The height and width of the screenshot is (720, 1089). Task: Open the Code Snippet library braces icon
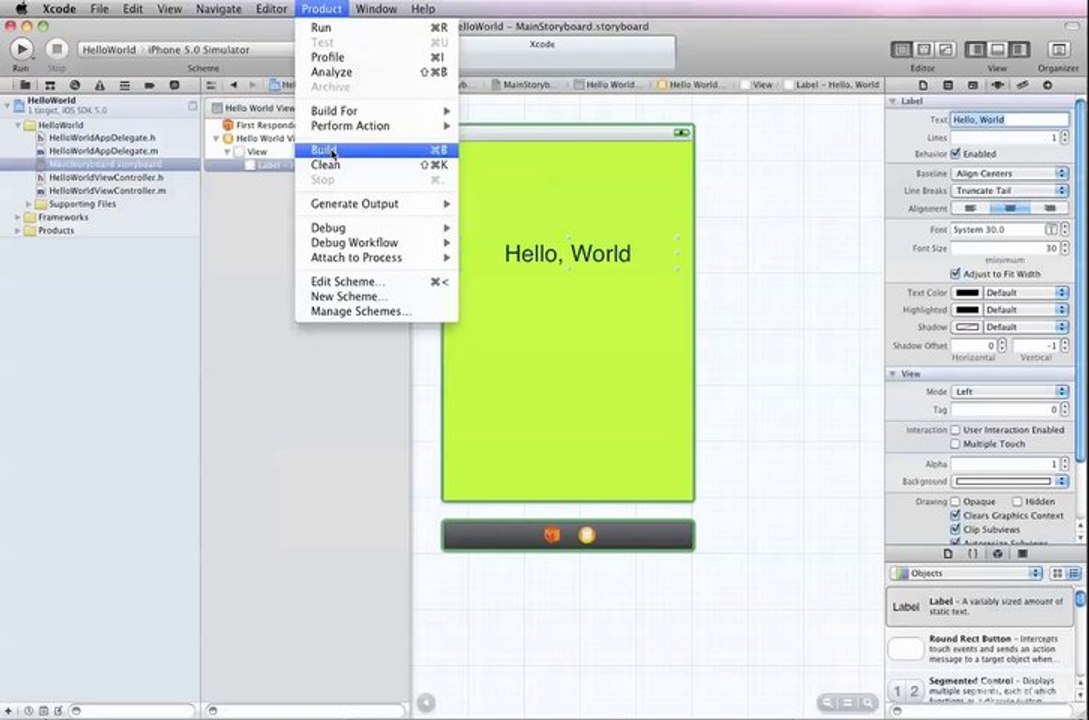pyautogui.click(x=972, y=553)
